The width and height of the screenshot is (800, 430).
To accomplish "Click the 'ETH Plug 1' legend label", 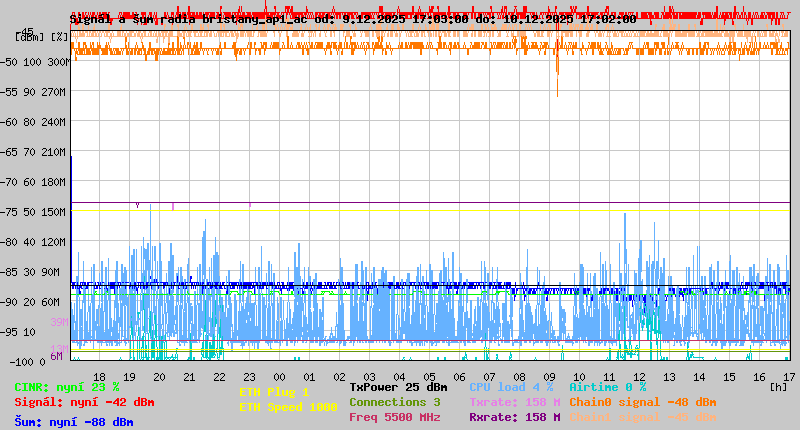I will click(x=274, y=393).
